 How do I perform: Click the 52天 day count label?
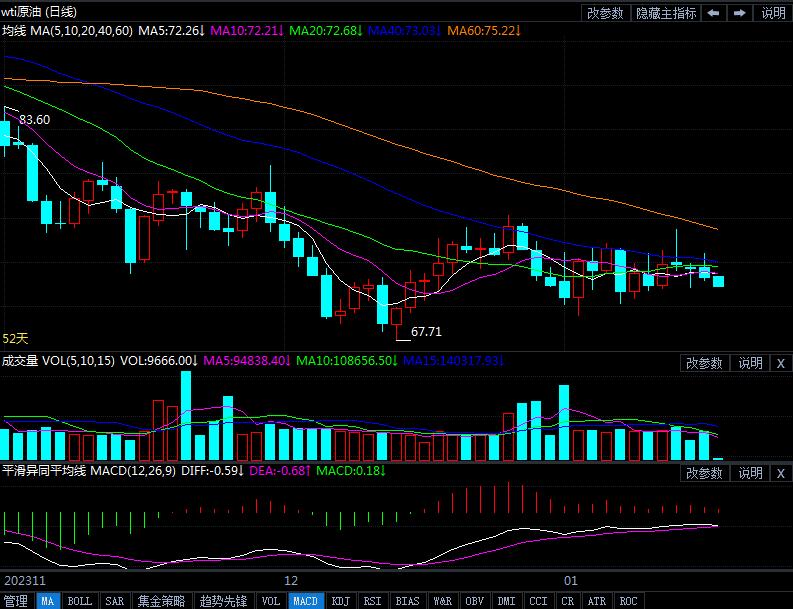[15, 338]
